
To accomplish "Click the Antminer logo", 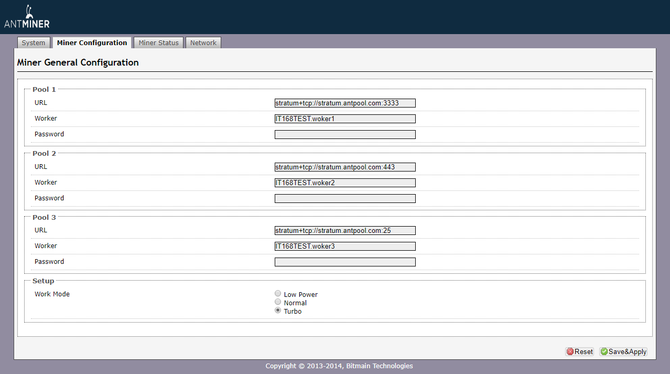I will coord(27,17).
